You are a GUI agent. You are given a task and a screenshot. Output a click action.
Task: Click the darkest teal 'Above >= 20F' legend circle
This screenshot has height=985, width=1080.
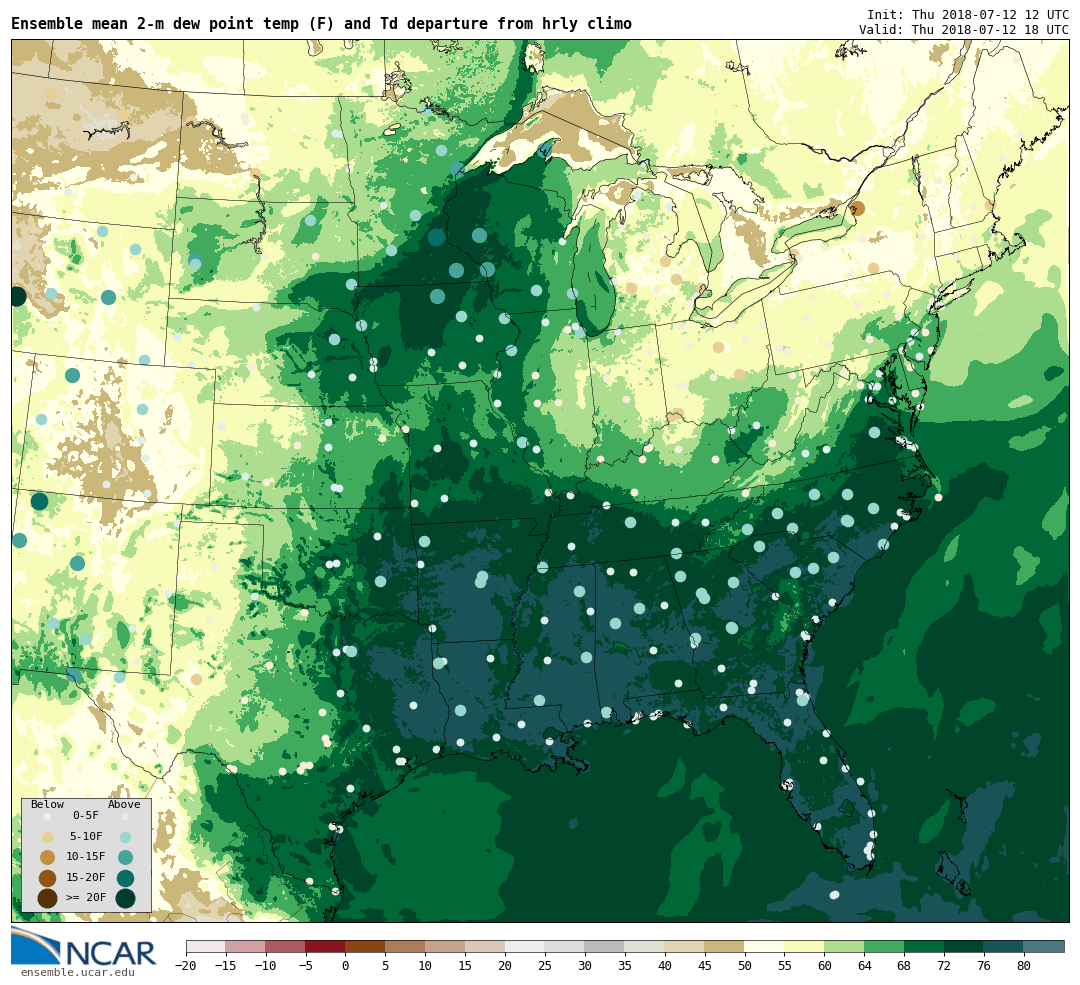(125, 898)
